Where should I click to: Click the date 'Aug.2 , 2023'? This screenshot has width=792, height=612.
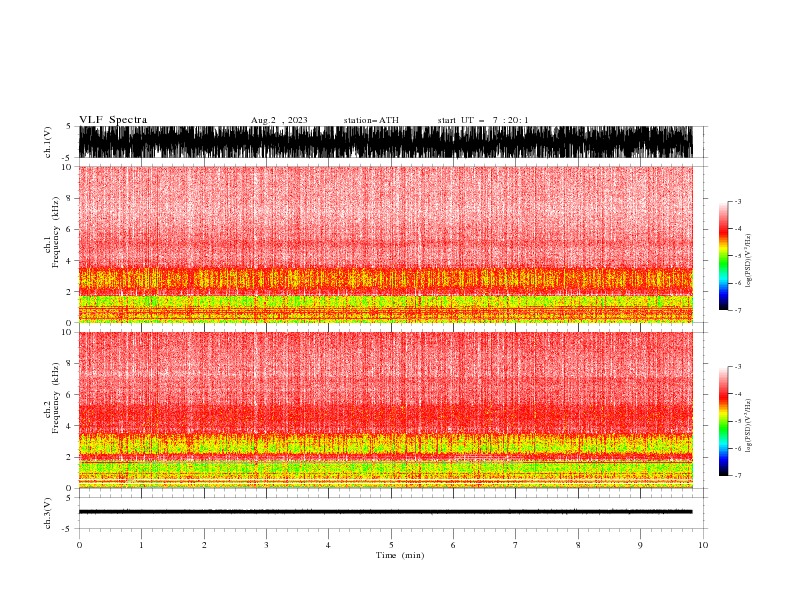[x=279, y=120]
